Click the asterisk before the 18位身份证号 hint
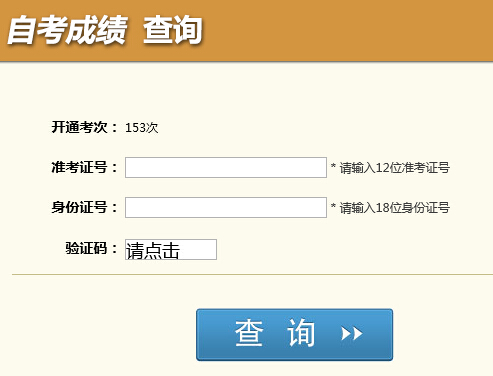This screenshot has height=376, width=493. click(333, 206)
